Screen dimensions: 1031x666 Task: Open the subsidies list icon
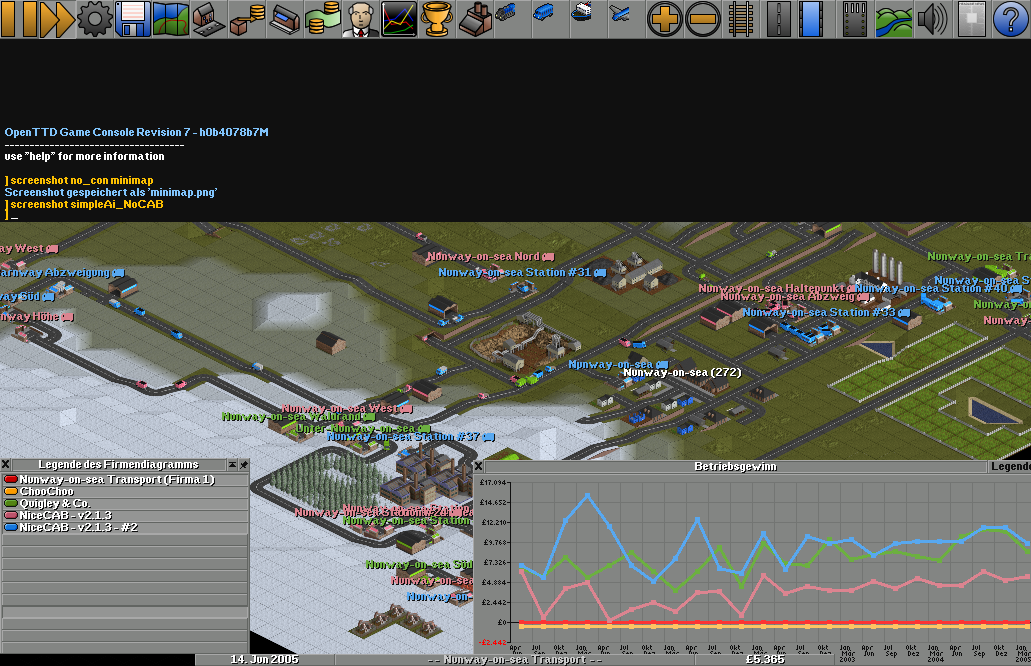click(247, 19)
